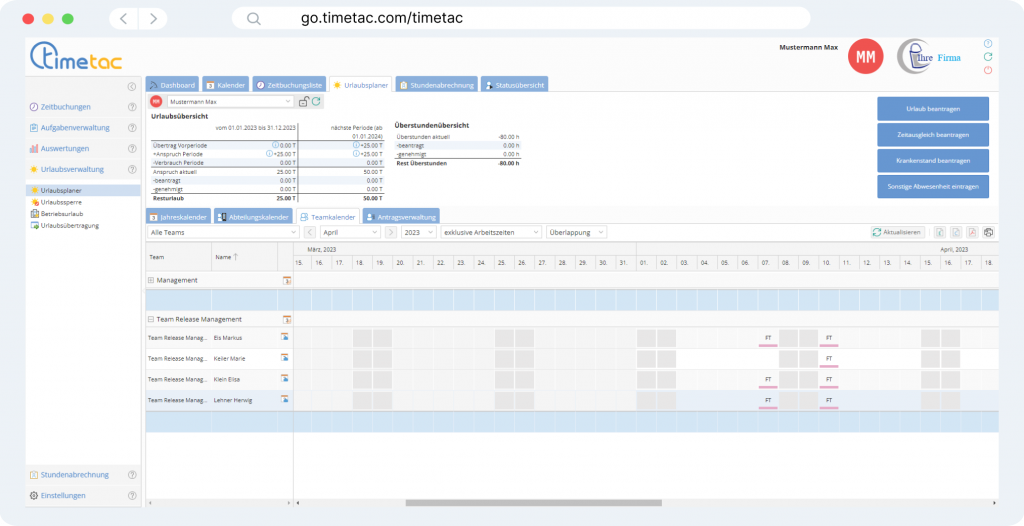Select Urlaubssperre in the sidebar

pyautogui.click(x=61, y=201)
